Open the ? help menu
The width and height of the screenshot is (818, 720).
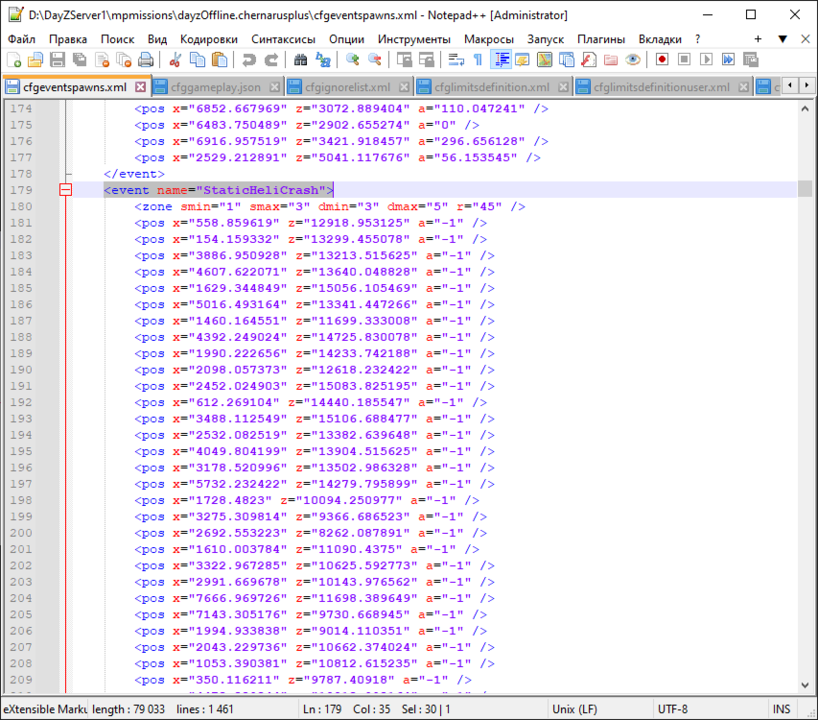pyautogui.click(x=697, y=39)
